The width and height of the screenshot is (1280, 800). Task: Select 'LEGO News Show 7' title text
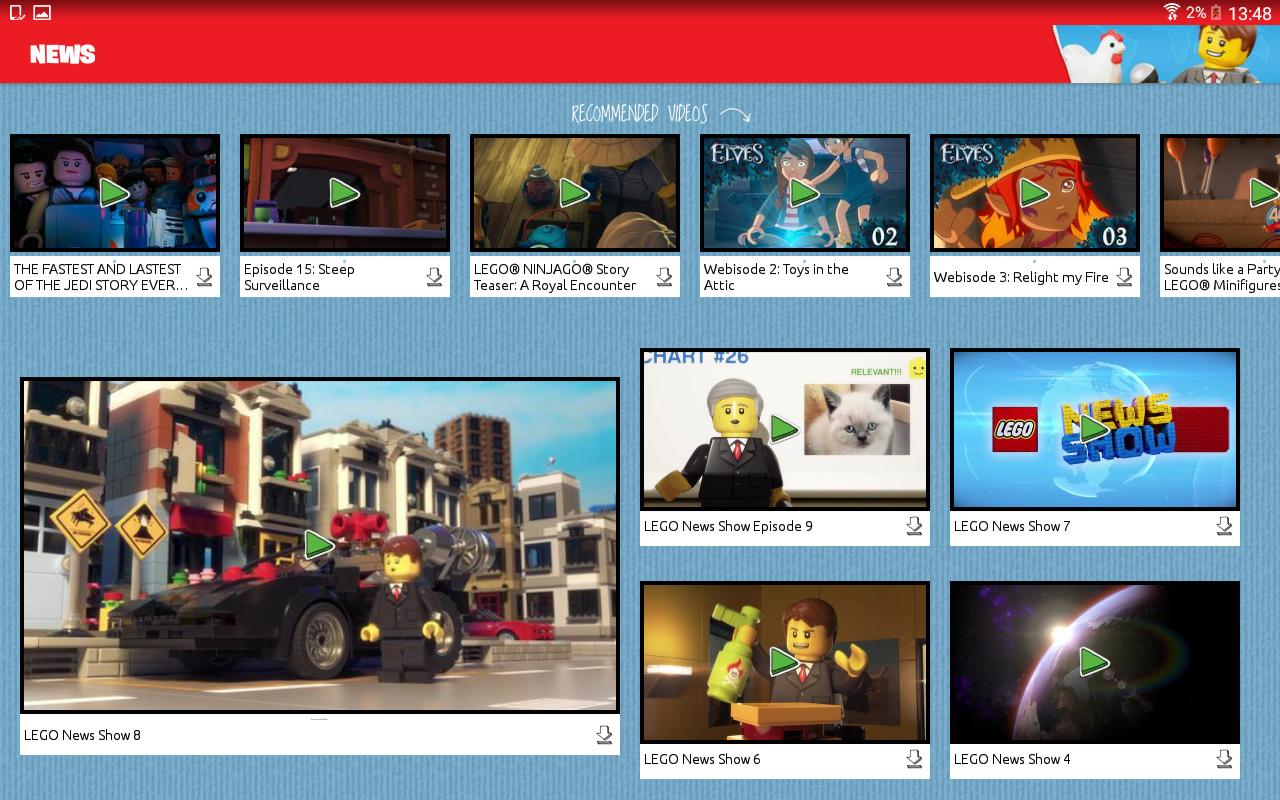click(x=1012, y=526)
